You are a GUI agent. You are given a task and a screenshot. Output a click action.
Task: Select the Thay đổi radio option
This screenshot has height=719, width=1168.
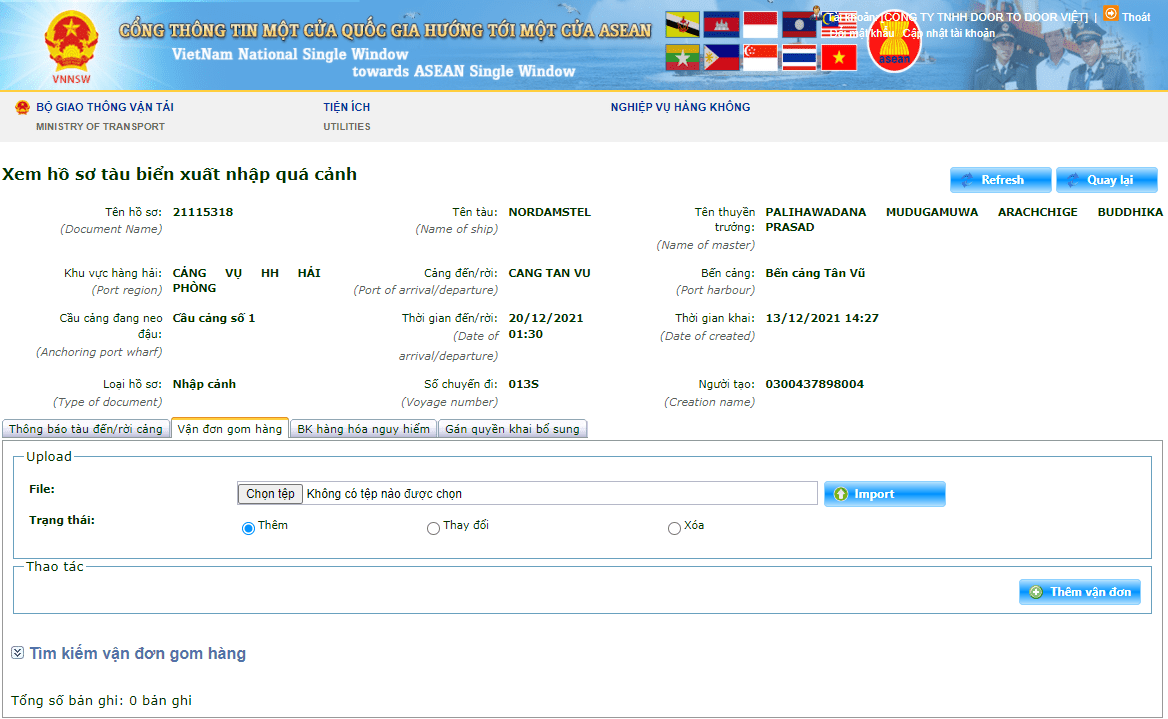coord(433,528)
